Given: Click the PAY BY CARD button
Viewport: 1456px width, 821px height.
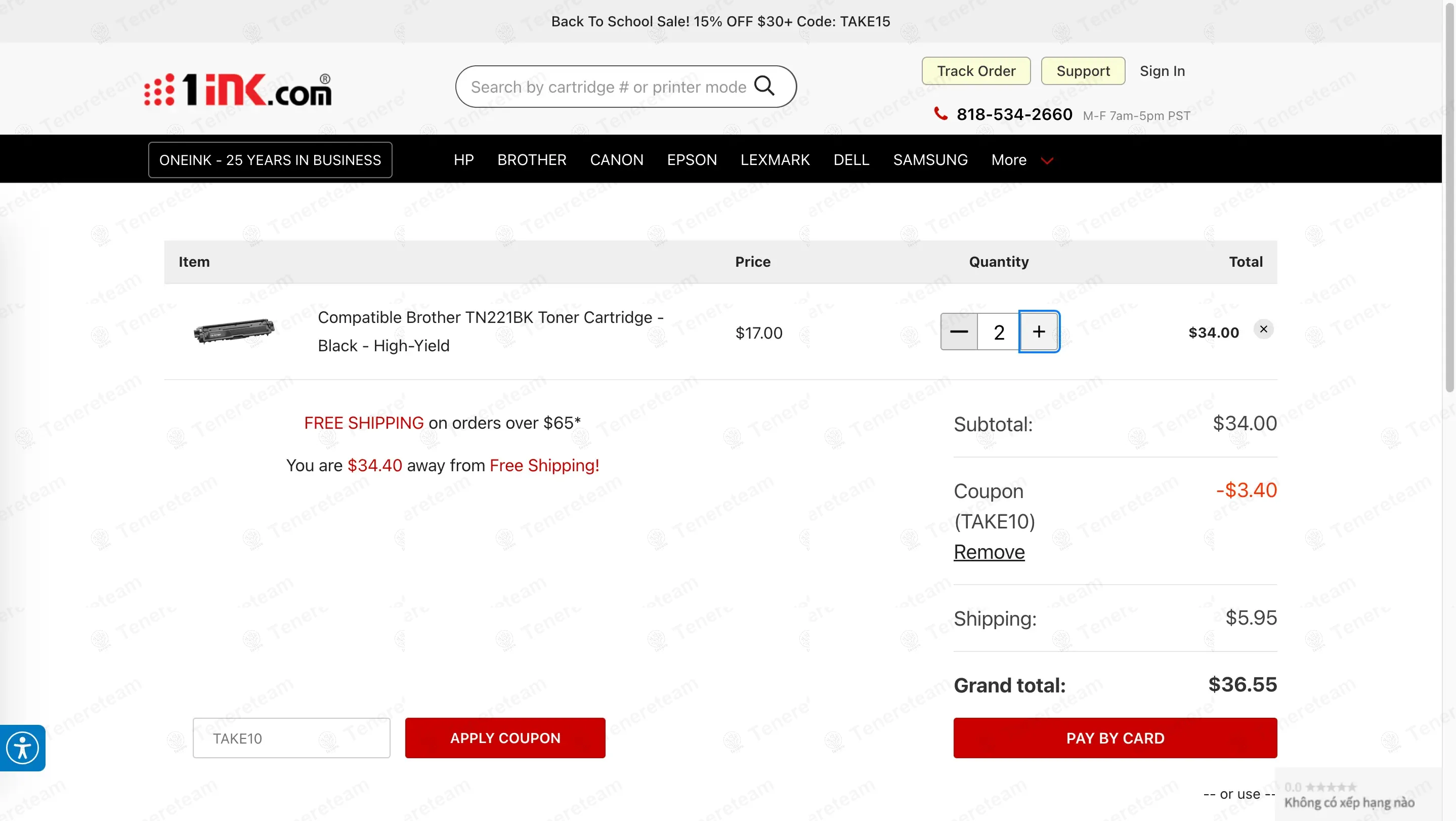Looking at the screenshot, I should (1115, 738).
